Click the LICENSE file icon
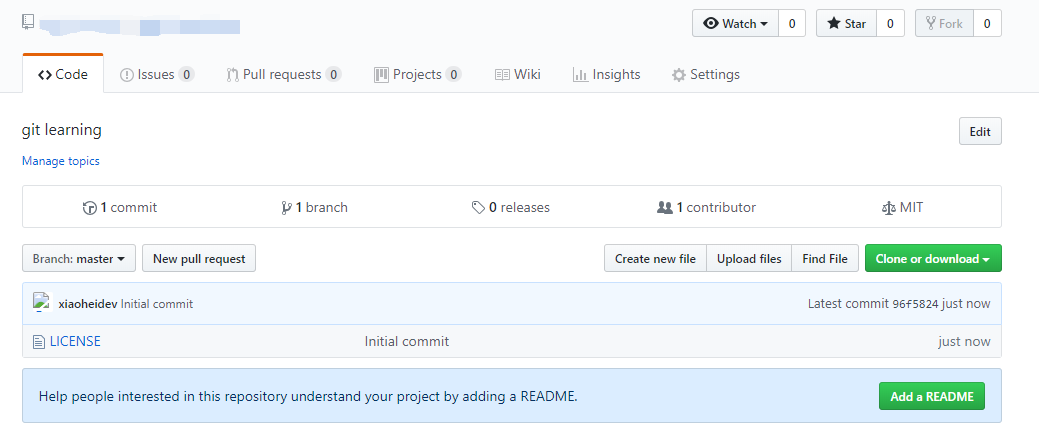Viewport: 1039px width, 437px height. [39, 342]
